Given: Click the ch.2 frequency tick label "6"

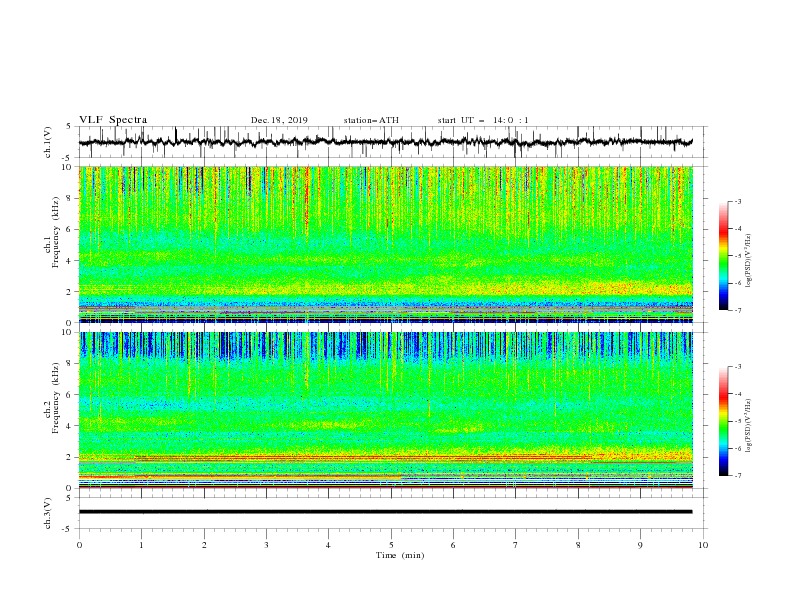Looking at the screenshot, I should [x=70, y=395].
